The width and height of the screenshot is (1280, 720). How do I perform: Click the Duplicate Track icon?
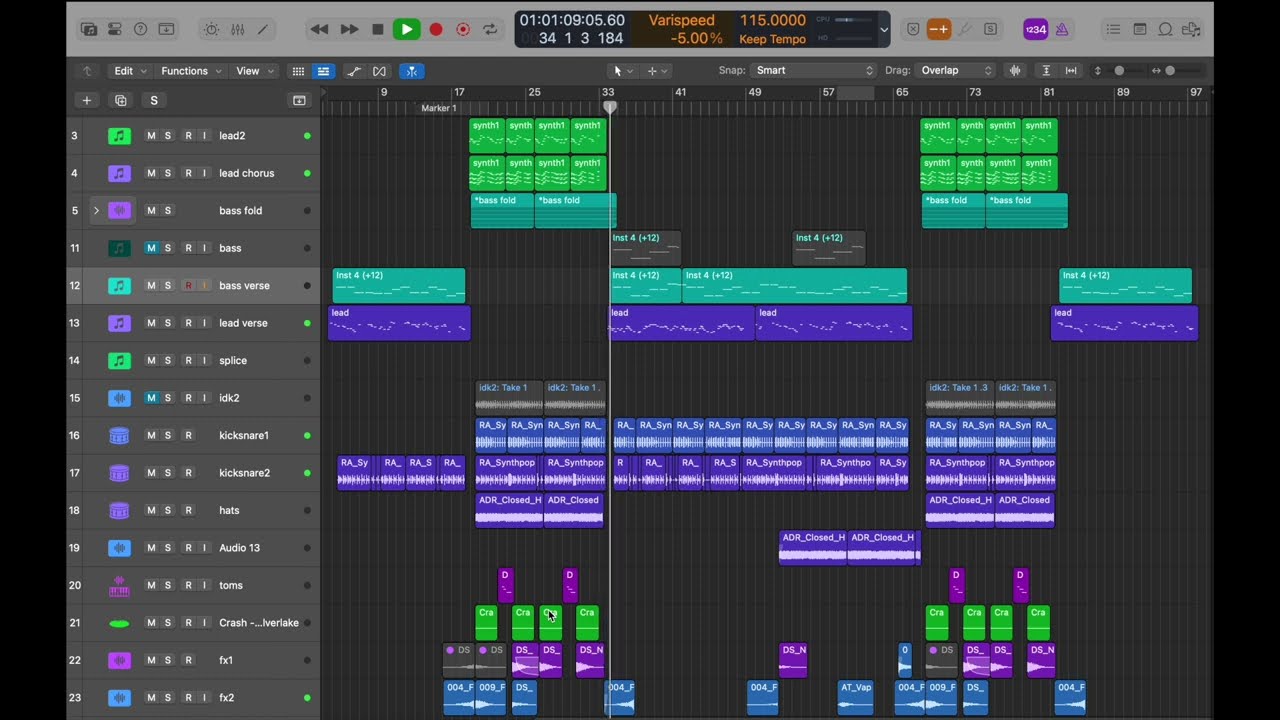[121, 100]
